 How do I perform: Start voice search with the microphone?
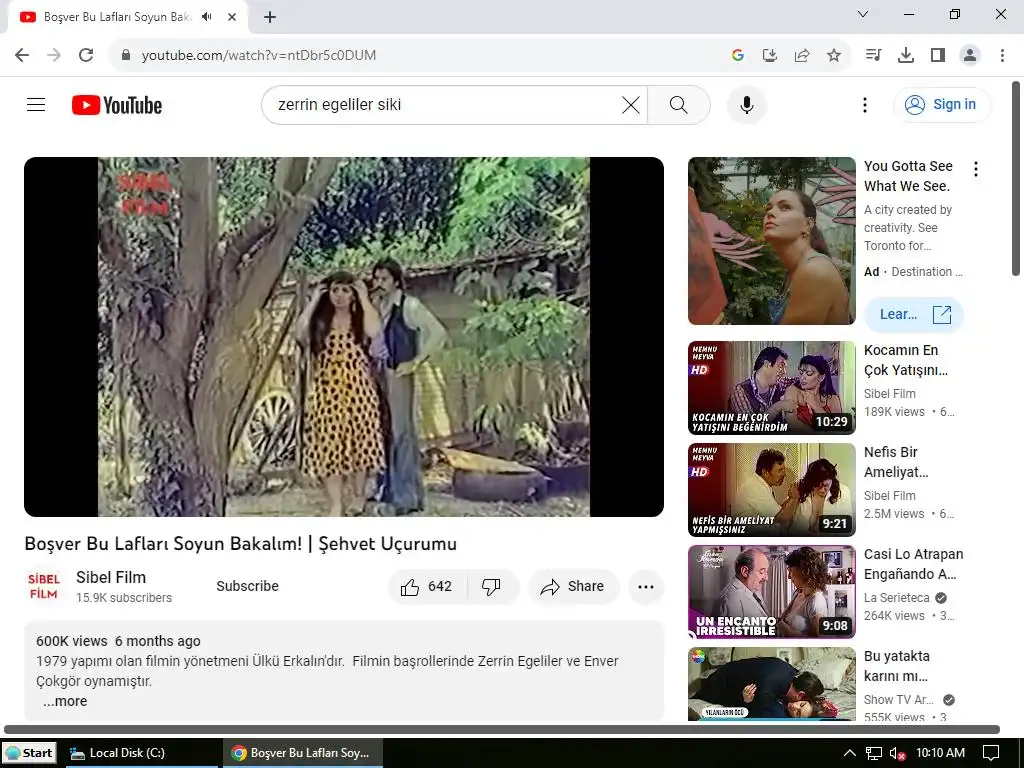pyautogui.click(x=746, y=104)
